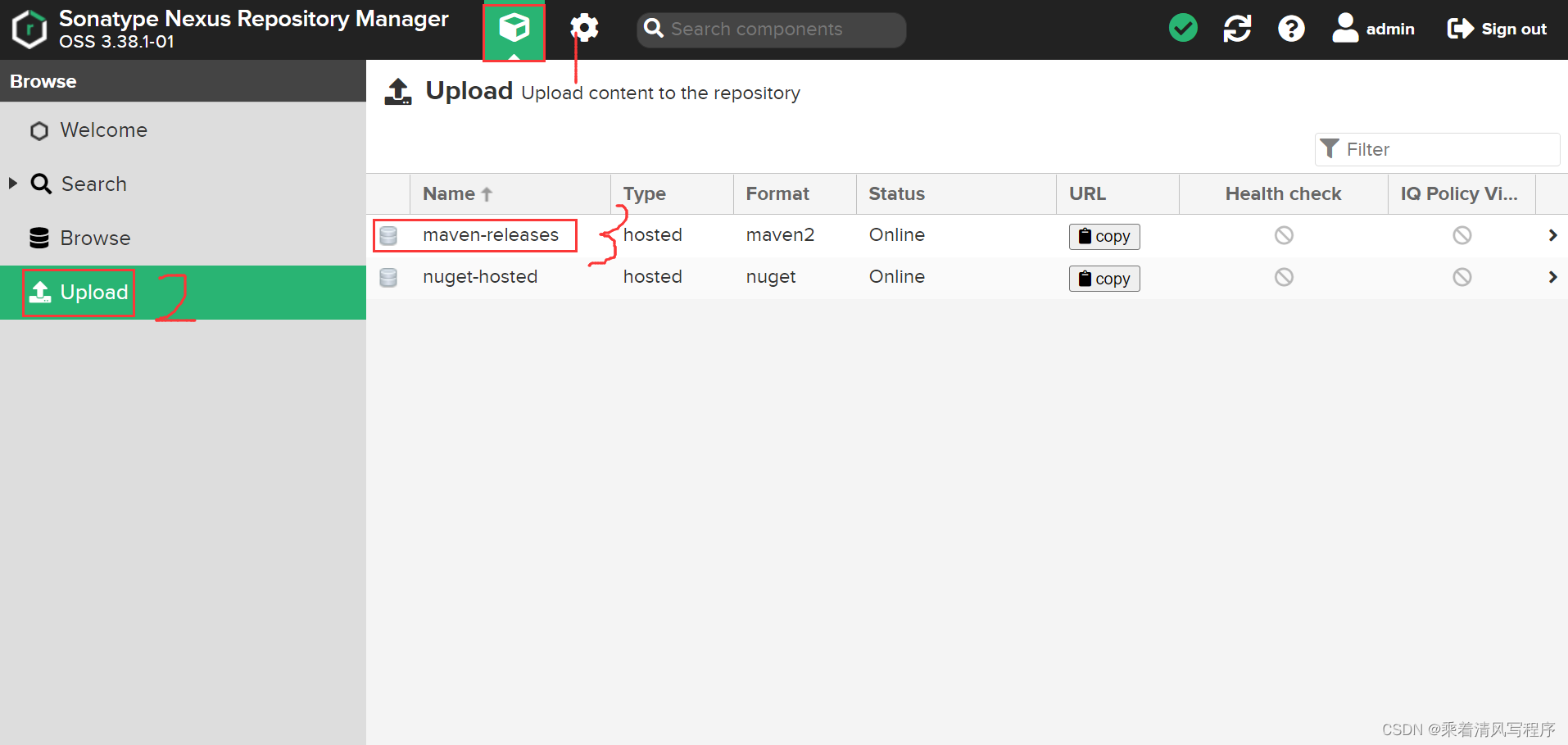
Task: Click the refresh icon in header
Action: [x=1237, y=29]
